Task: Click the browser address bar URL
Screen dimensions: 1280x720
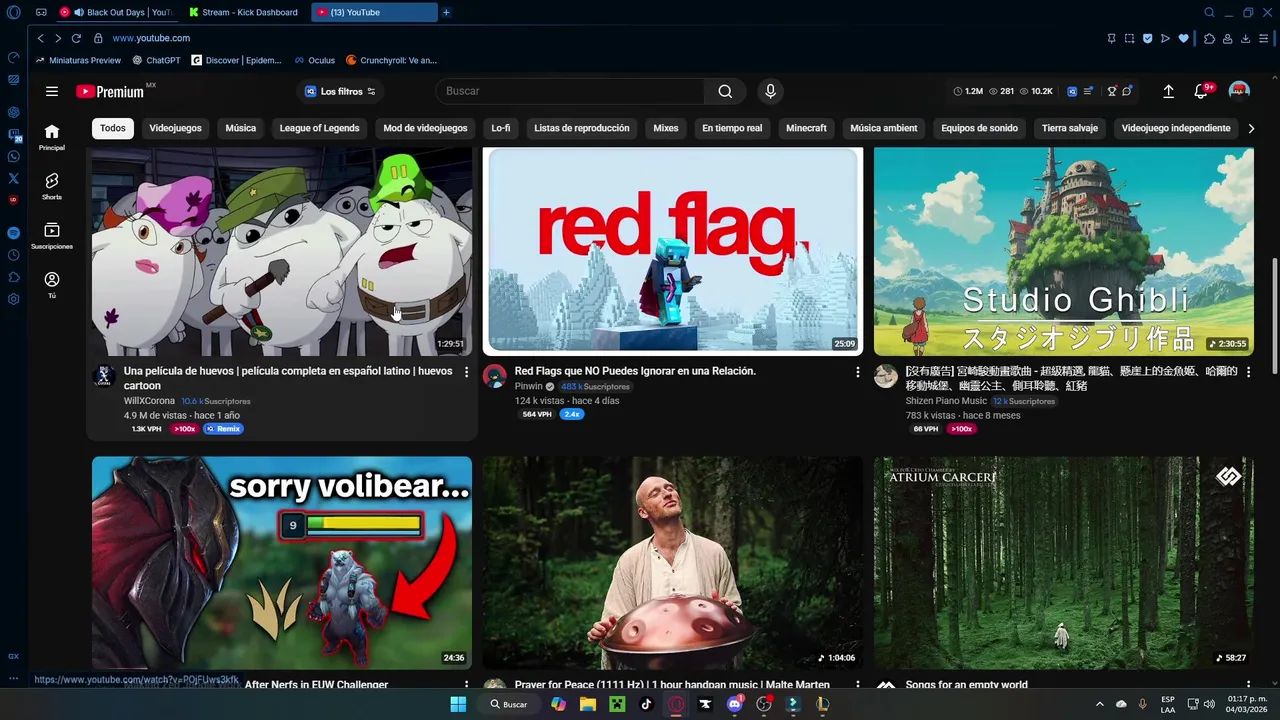Action: [x=151, y=38]
